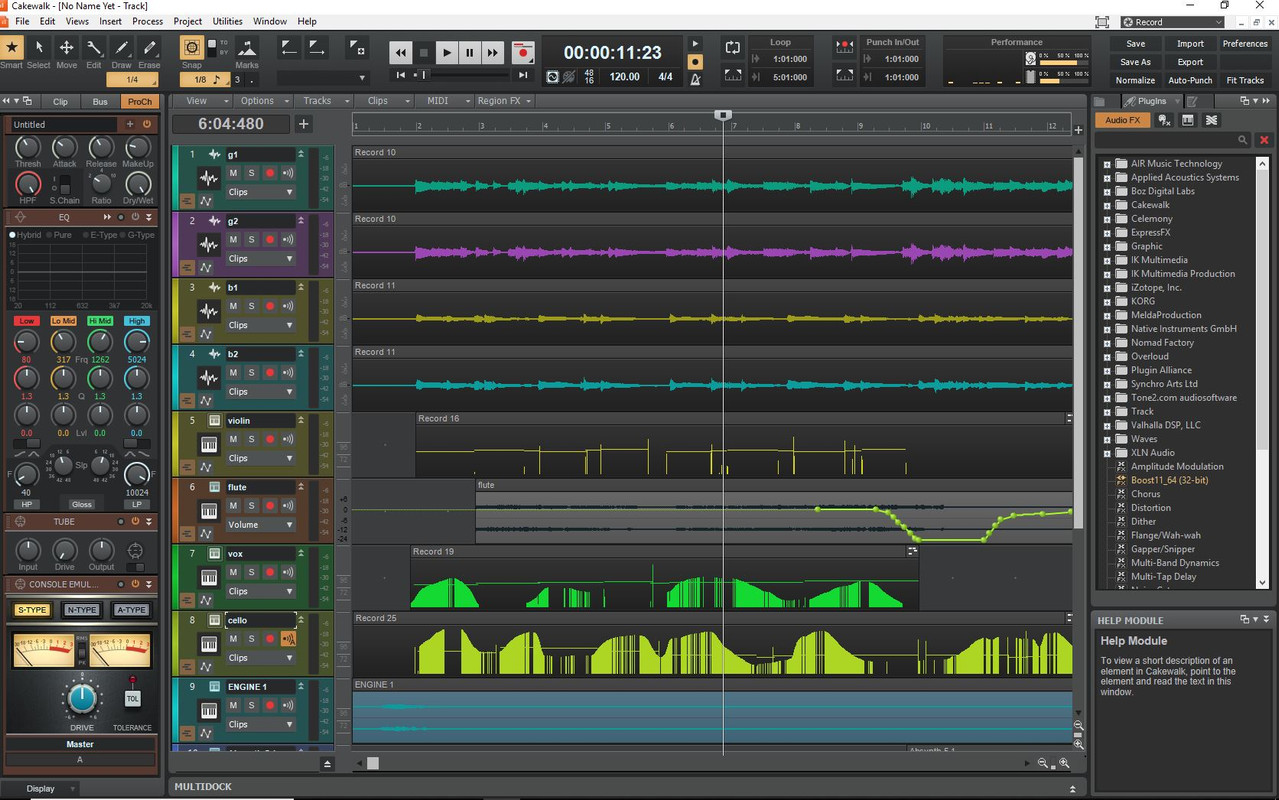Click the waveform icon on g1 track
The height and width of the screenshot is (800, 1279).
(x=208, y=179)
